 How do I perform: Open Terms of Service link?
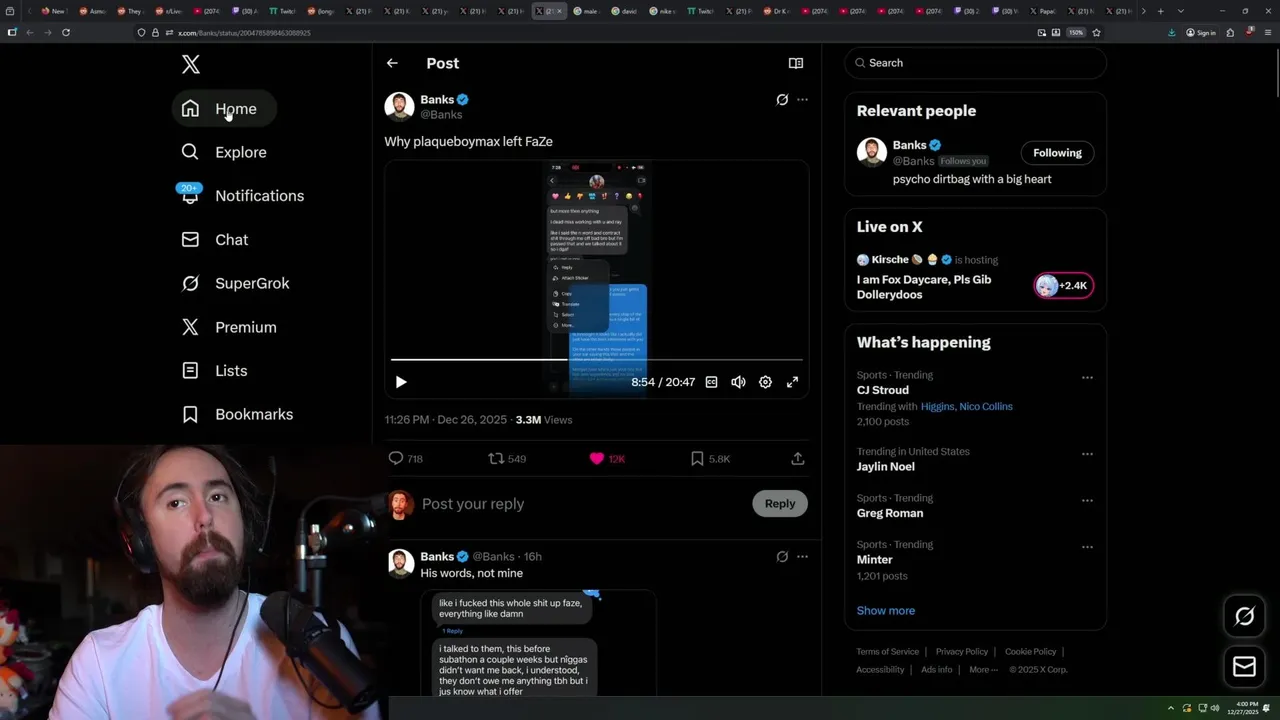click(x=887, y=652)
